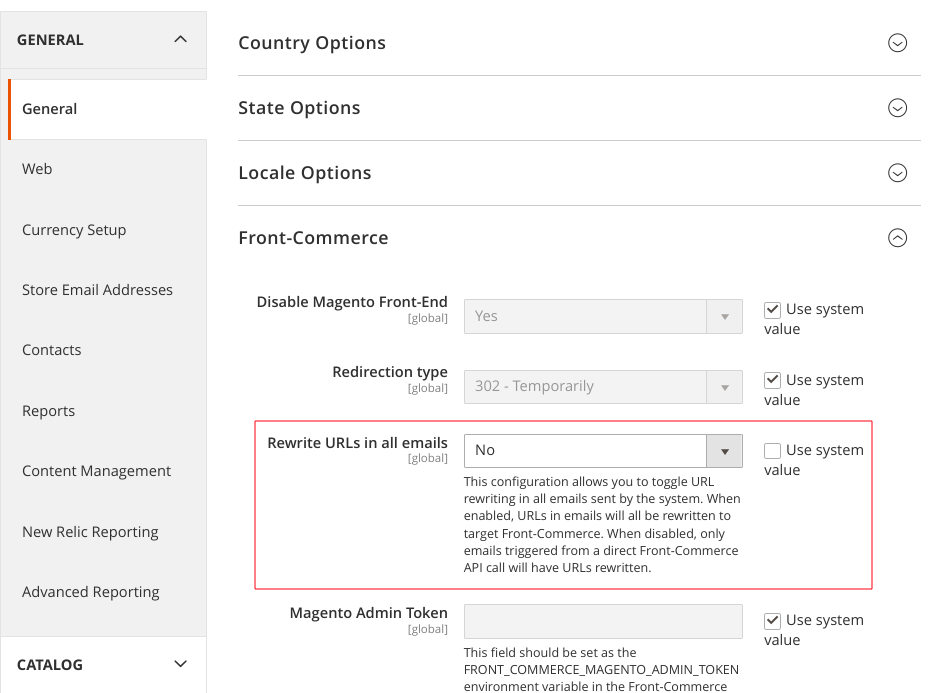Image resolution: width=935 pixels, height=693 pixels.
Task: Click the Disable Magento Front-End label
Action: point(352,302)
